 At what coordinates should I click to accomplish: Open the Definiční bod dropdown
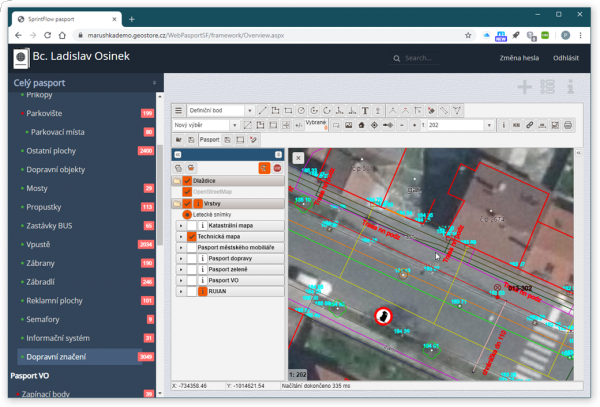tap(220, 110)
